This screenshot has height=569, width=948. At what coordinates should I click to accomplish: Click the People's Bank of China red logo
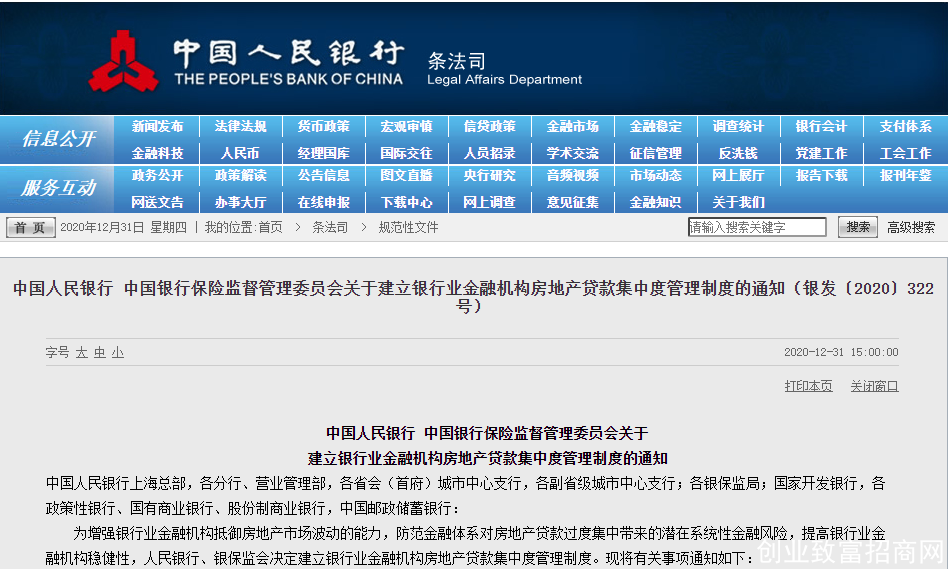point(124,61)
